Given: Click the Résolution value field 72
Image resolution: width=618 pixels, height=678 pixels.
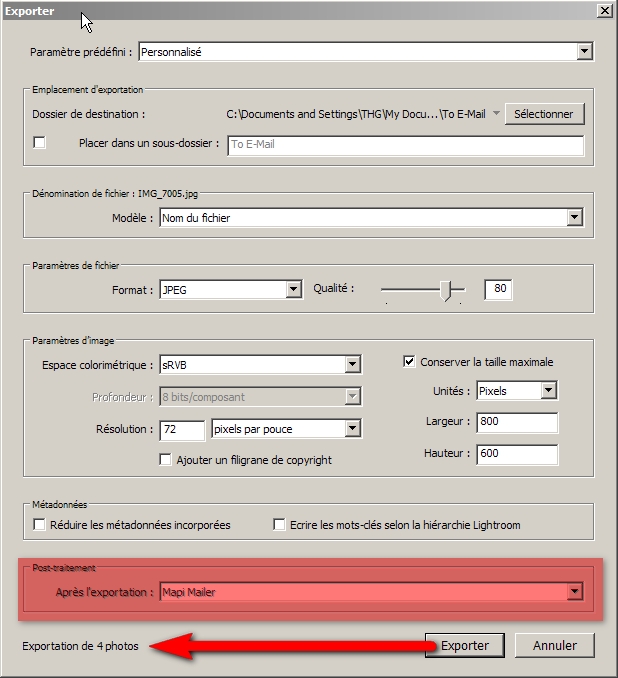Looking at the screenshot, I should [182, 430].
